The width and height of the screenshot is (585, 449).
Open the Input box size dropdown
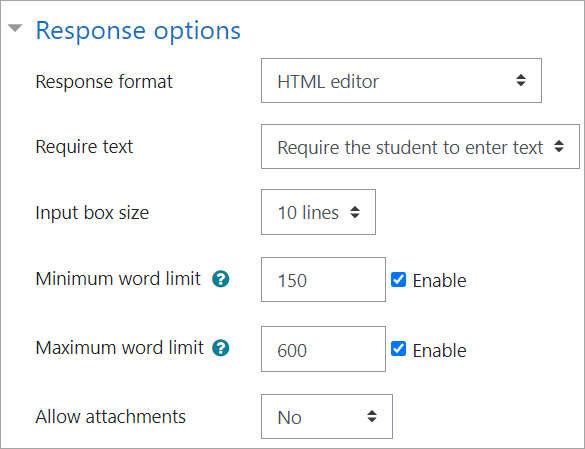coord(318,212)
